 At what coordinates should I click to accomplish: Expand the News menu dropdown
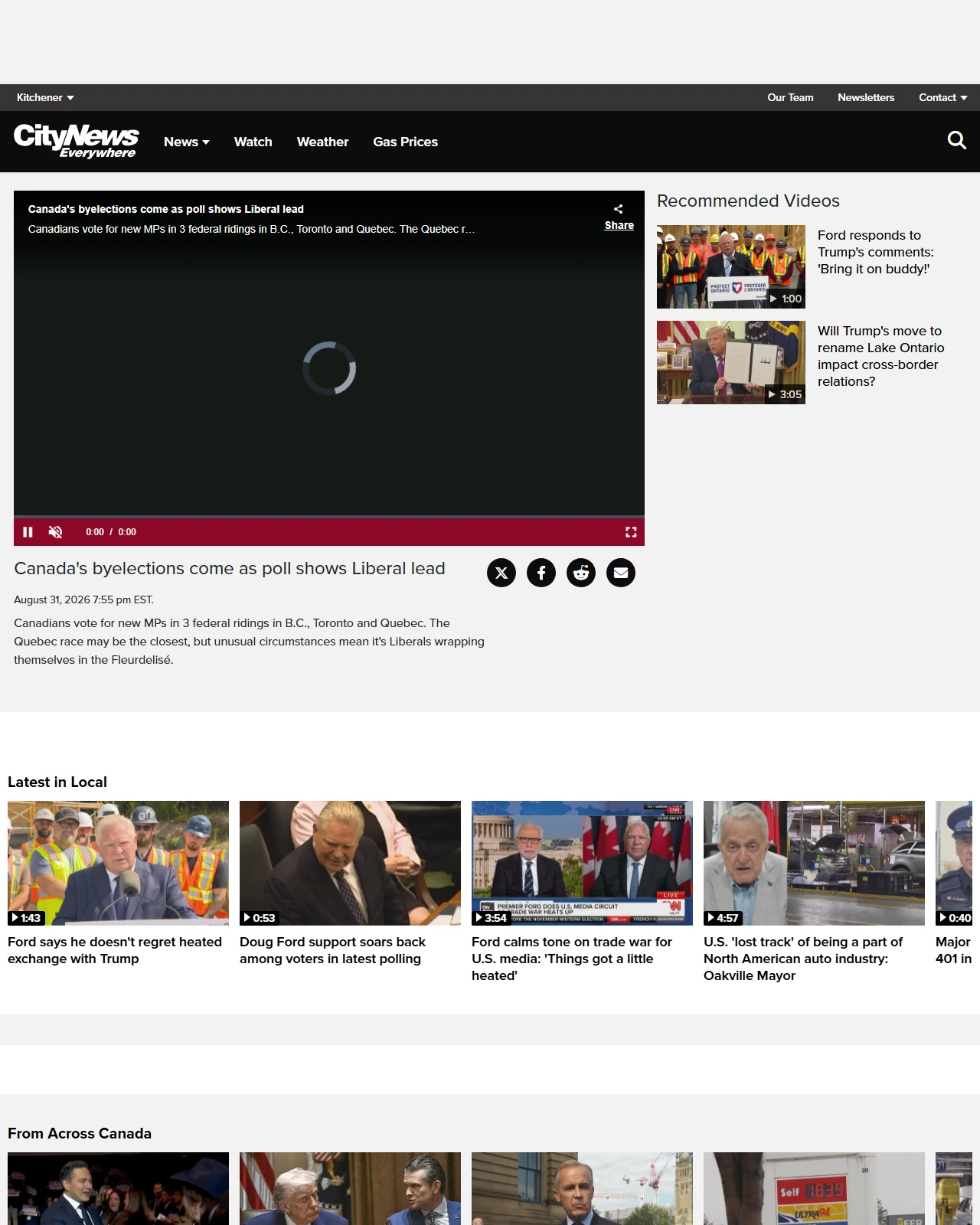(x=186, y=142)
